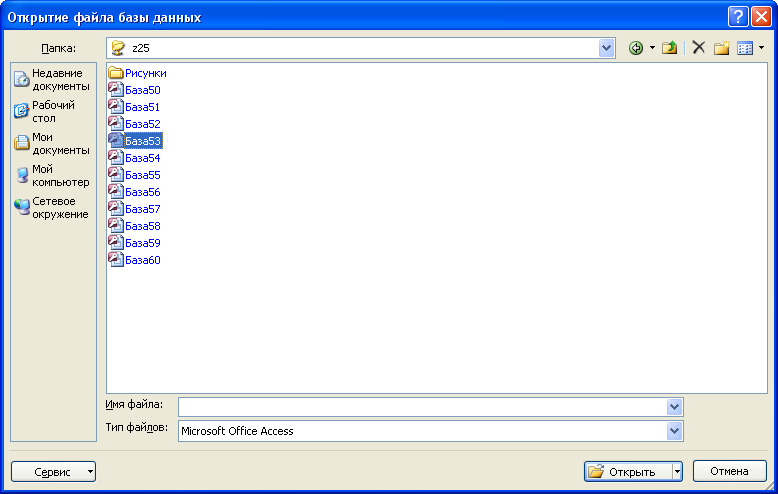This screenshot has width=778, height=494.
Task: Go to Рабочий стол in the sidebar
Action: (x=46, y=112)
